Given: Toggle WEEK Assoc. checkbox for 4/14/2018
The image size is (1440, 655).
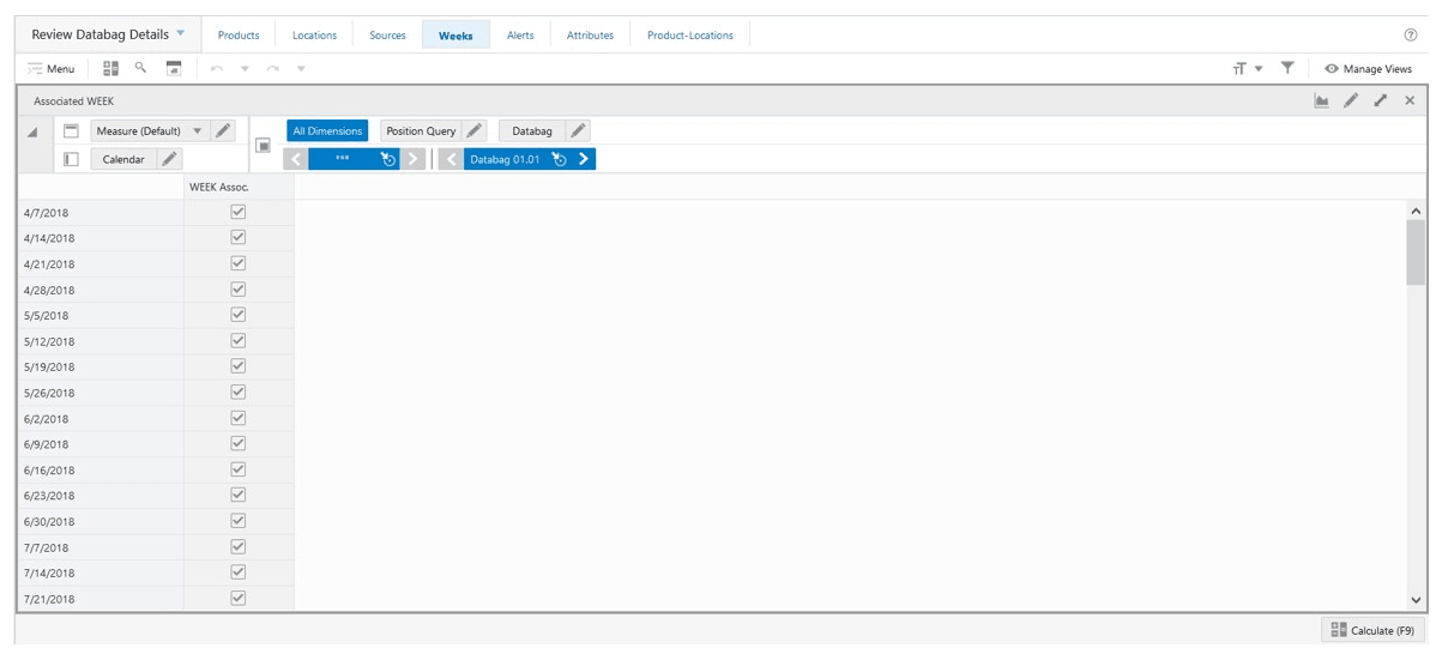Looking at the screenshot, I should [238, 238].
